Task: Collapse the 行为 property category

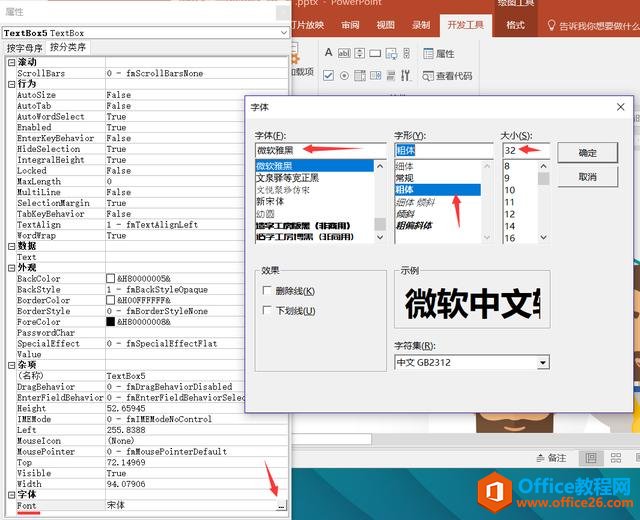Action: coord(11,84)
